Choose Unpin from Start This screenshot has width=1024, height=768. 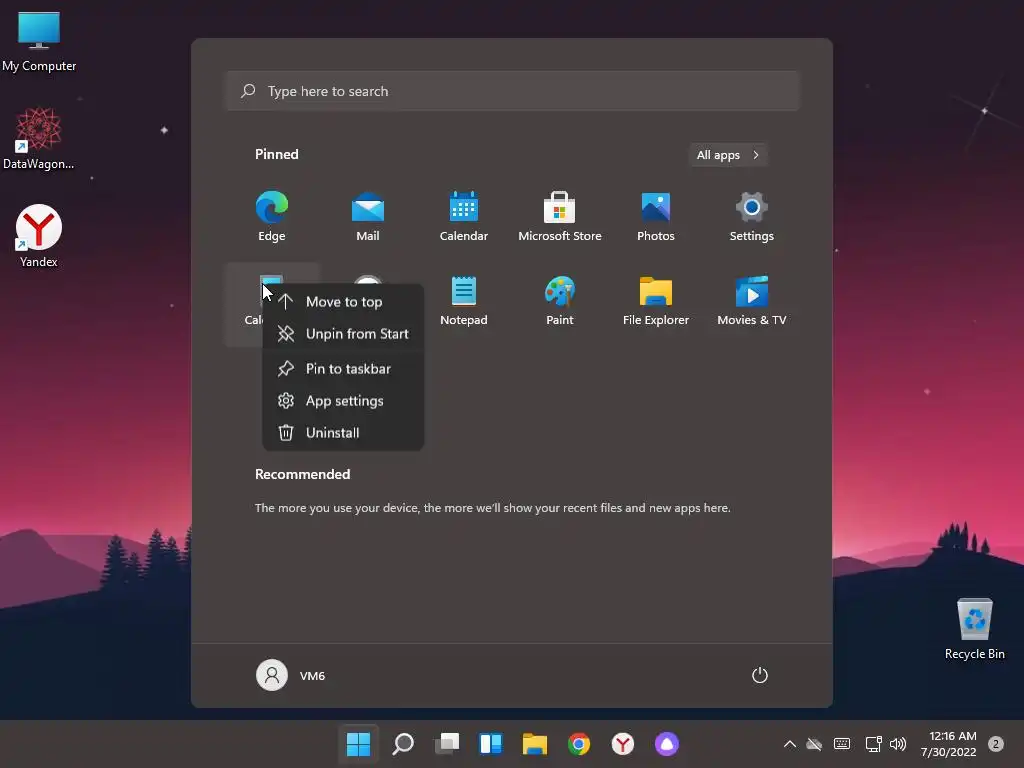(344, 334)
